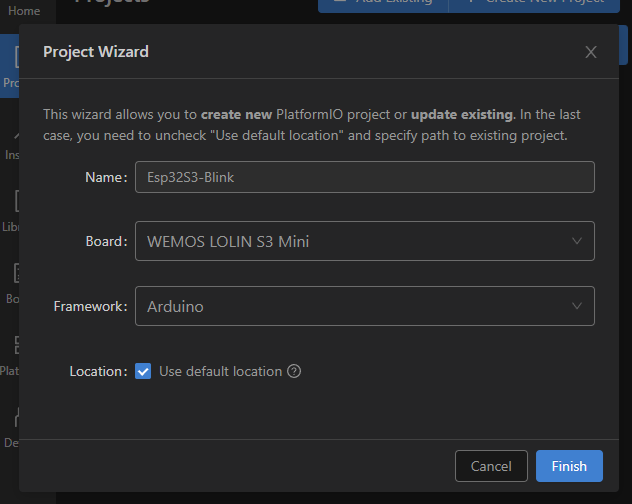Click the Home item in the sidebar
Viewport: 632px width, 504px height.
pyautogui.click(x=24, y=11)
